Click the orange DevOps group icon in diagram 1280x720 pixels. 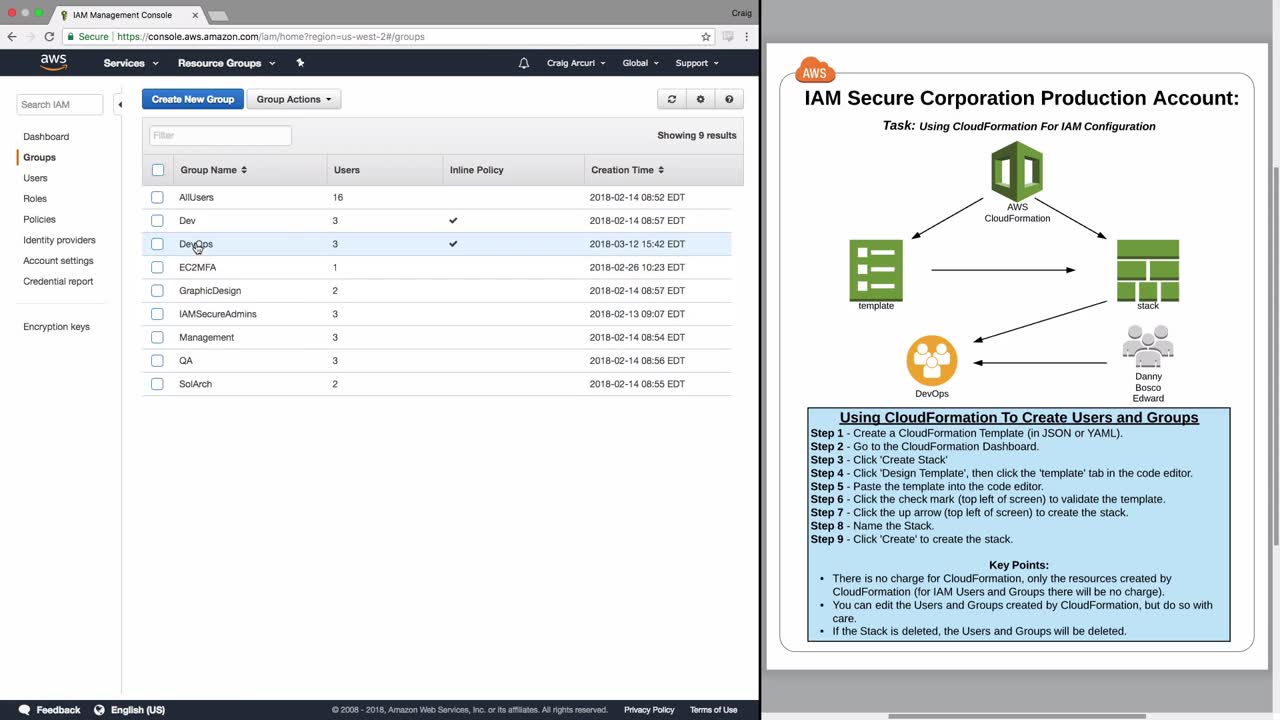tap(932, 361)
